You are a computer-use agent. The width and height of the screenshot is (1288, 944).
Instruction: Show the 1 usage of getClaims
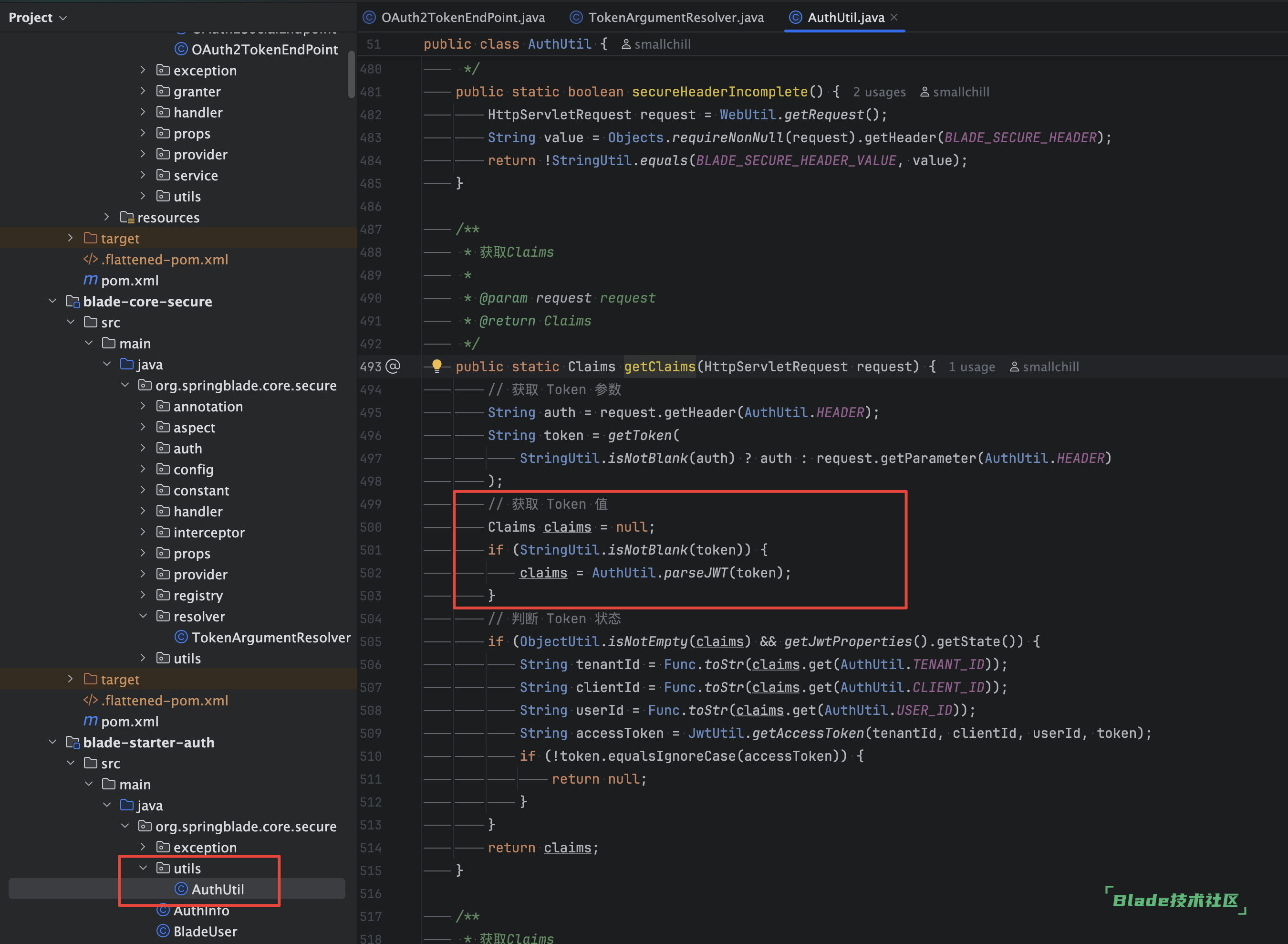point(972,367)
